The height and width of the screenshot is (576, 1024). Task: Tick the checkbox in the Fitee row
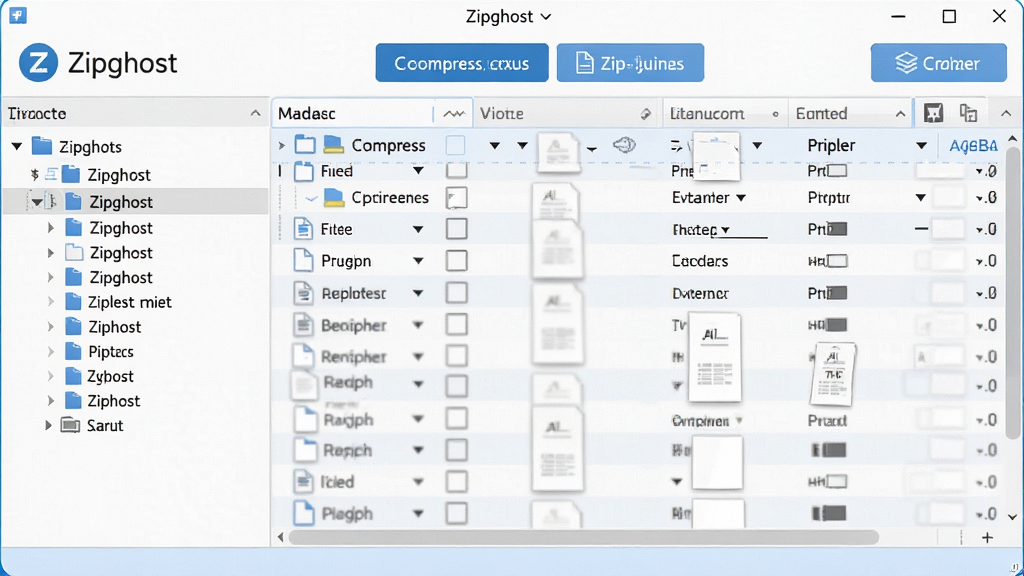click(x=456, y=229)
